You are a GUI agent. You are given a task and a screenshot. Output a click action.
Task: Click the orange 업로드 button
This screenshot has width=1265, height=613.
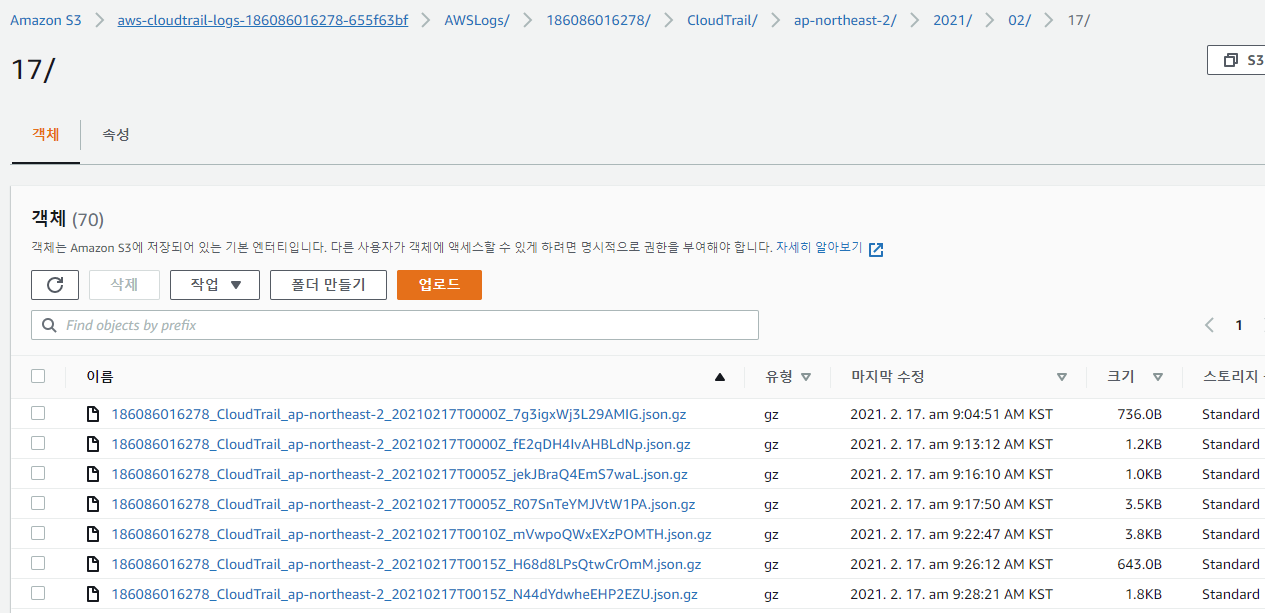[x=439, y=285]
